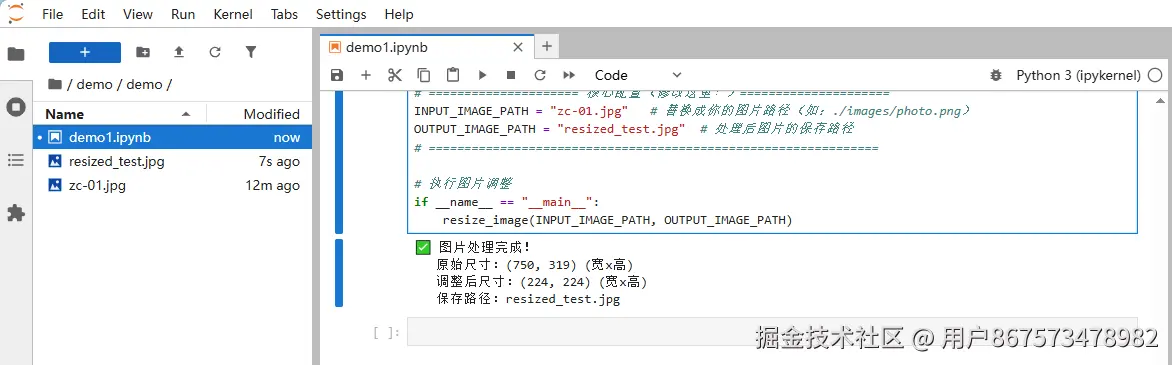Image resolution: width=1172 pixels, height=365 pixels.
Task: Refresh the file browser list
Action: (x=215, y=52)
